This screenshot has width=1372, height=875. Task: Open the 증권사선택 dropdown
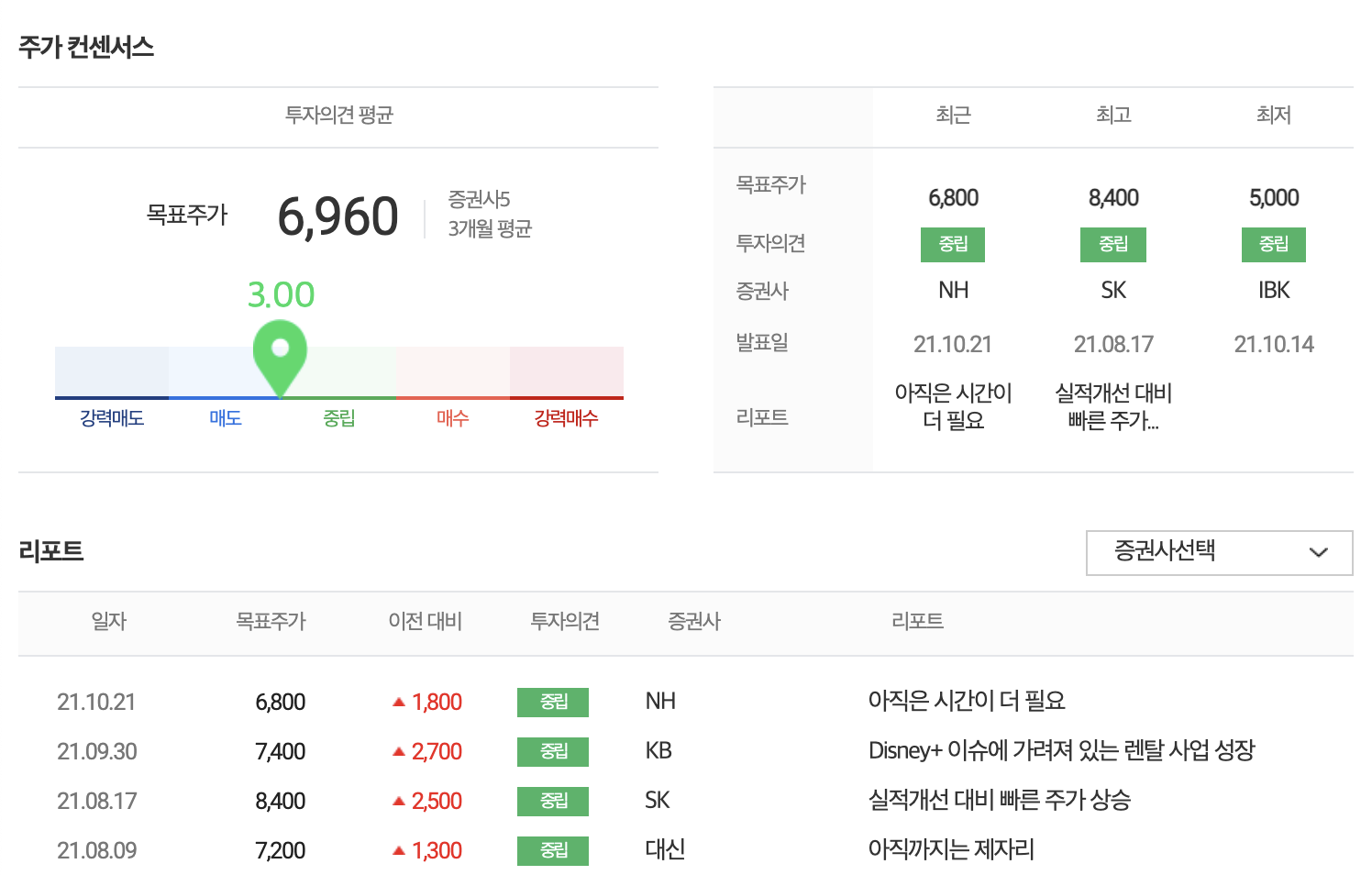(1219, 553)
